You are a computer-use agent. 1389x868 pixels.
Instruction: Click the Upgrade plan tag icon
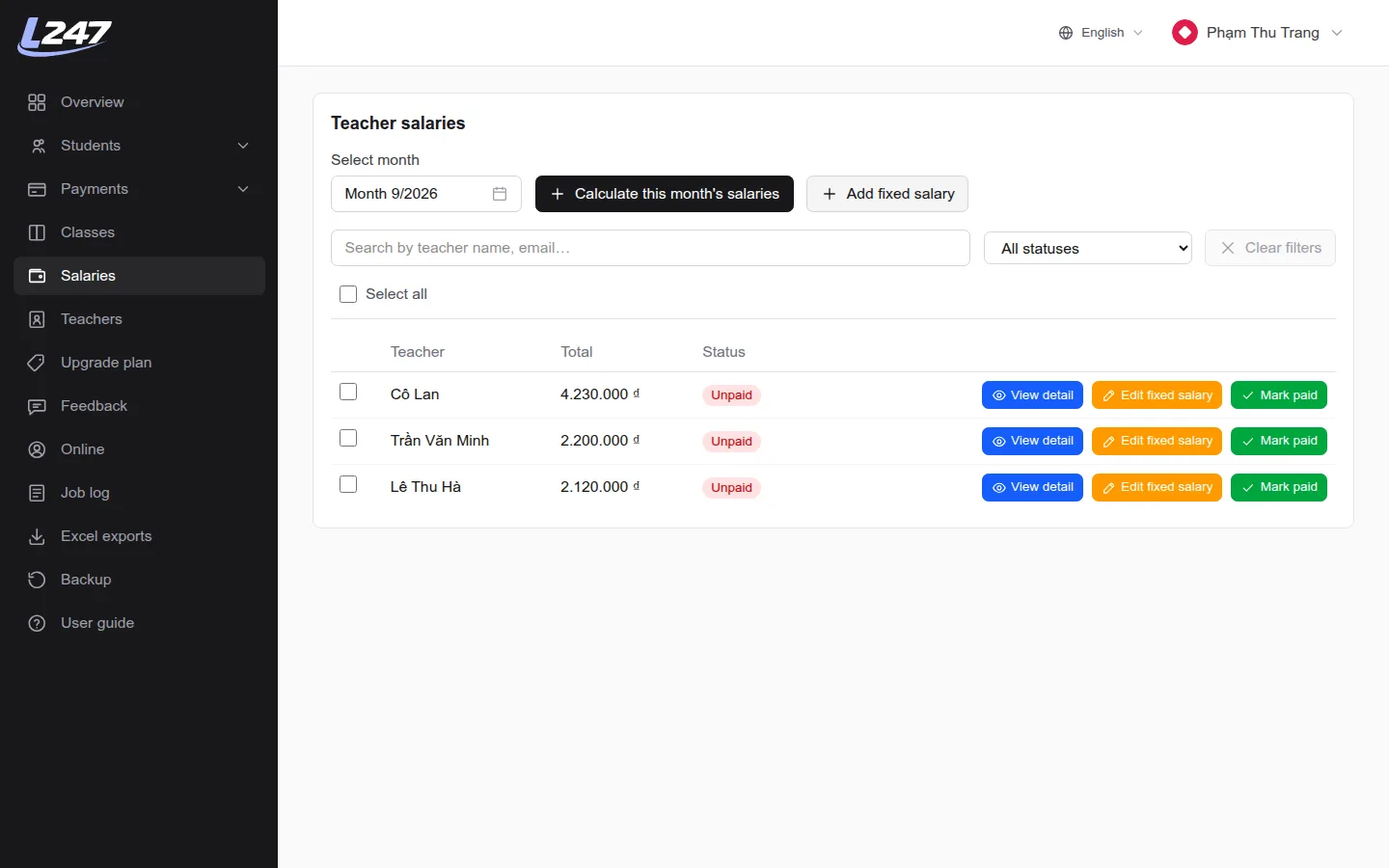(x=37, y=363)
